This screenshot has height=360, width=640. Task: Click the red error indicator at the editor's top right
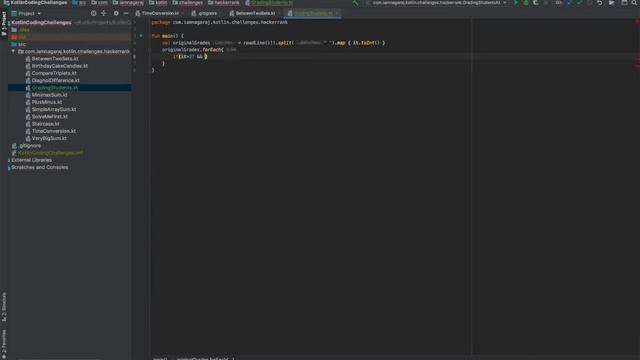(x=637, y=21)
